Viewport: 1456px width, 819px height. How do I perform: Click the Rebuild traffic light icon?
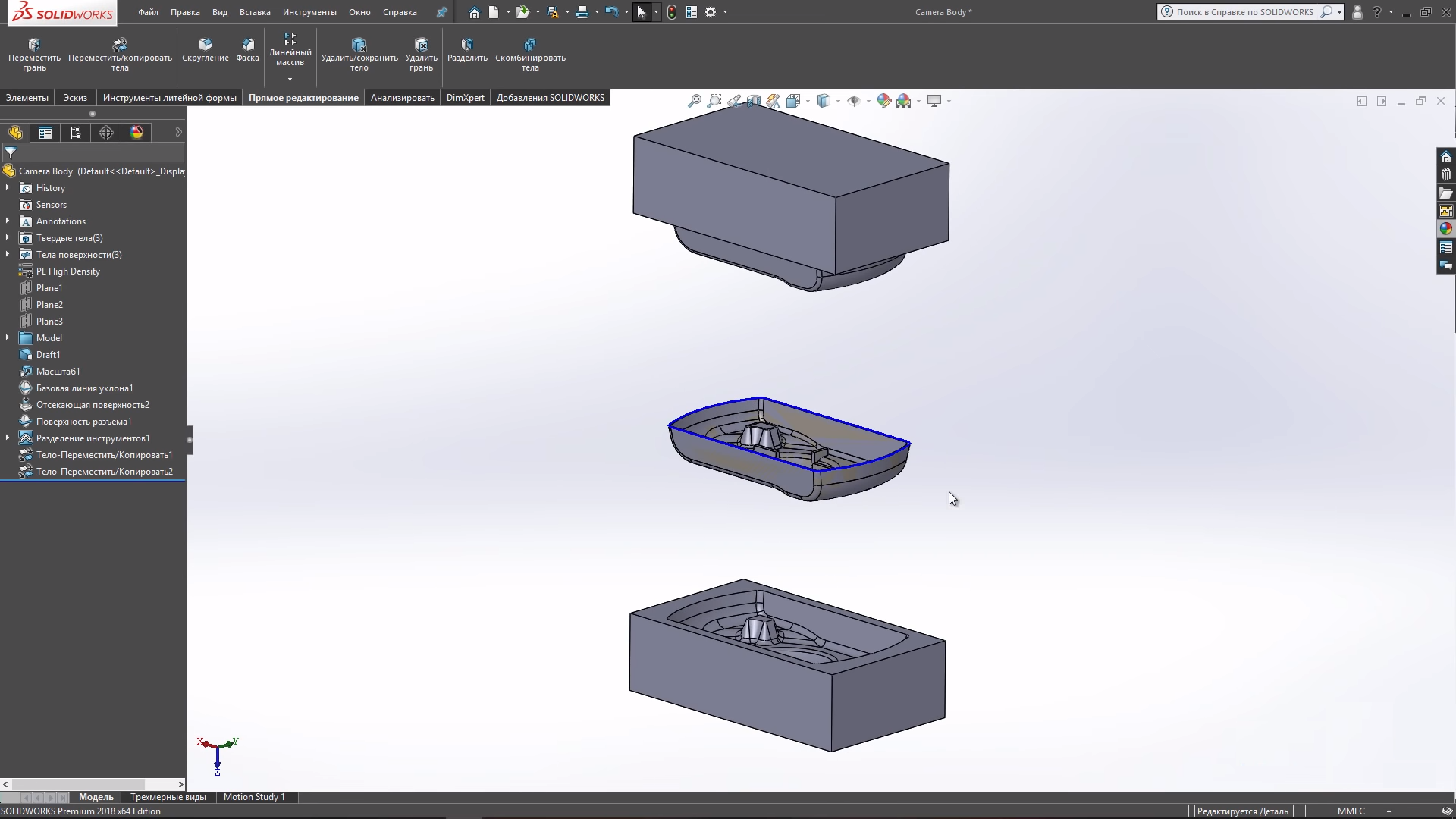(672, 12)
